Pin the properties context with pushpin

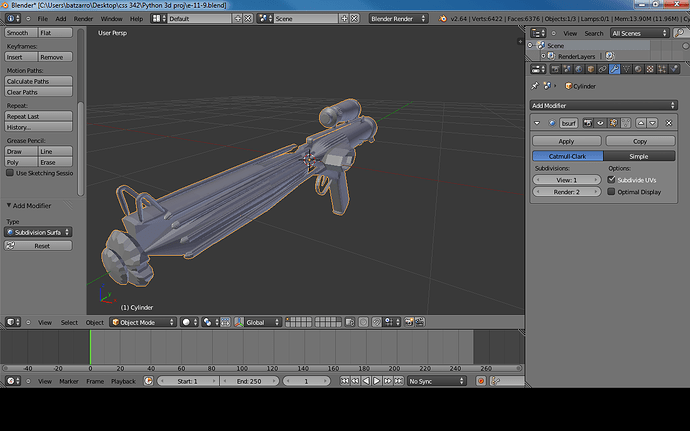tap(535, 86)
